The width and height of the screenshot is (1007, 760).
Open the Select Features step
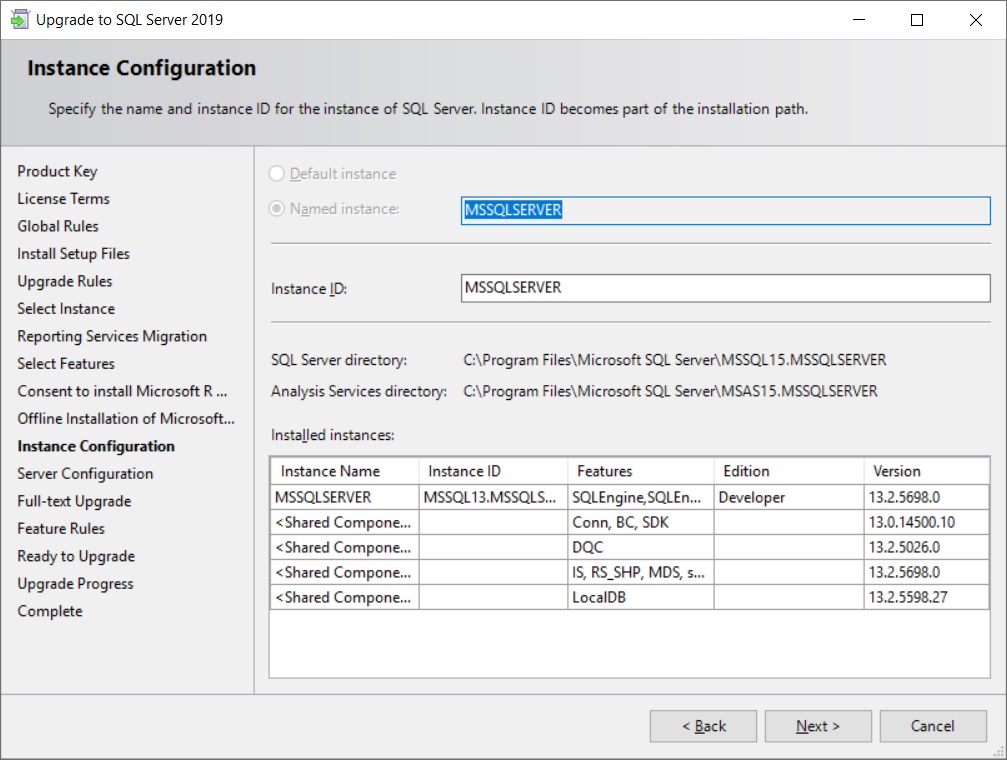click(x=66, y=364)
